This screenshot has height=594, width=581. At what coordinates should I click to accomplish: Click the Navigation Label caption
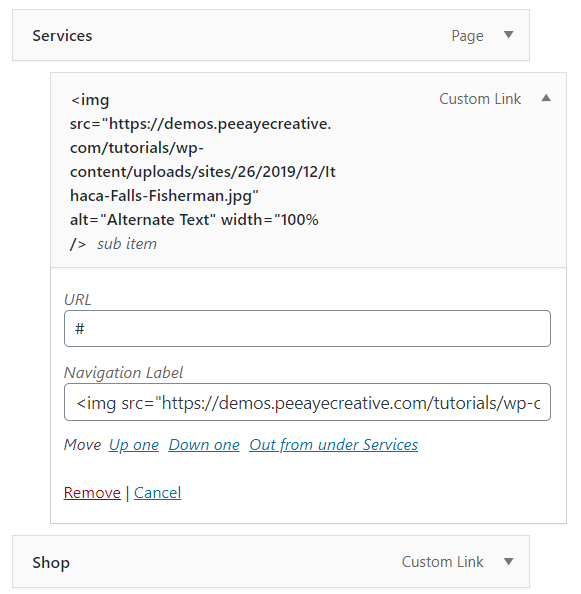pyautogui.click(x=123, y=373)
